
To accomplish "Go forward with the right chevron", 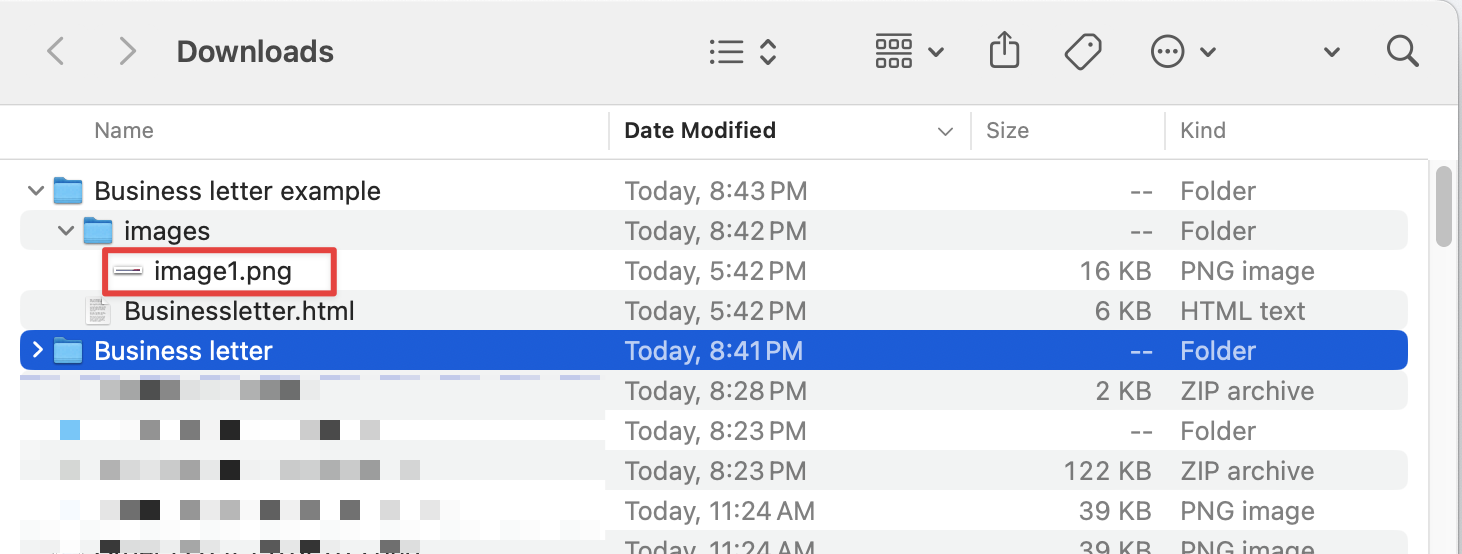I will point(127,51).
